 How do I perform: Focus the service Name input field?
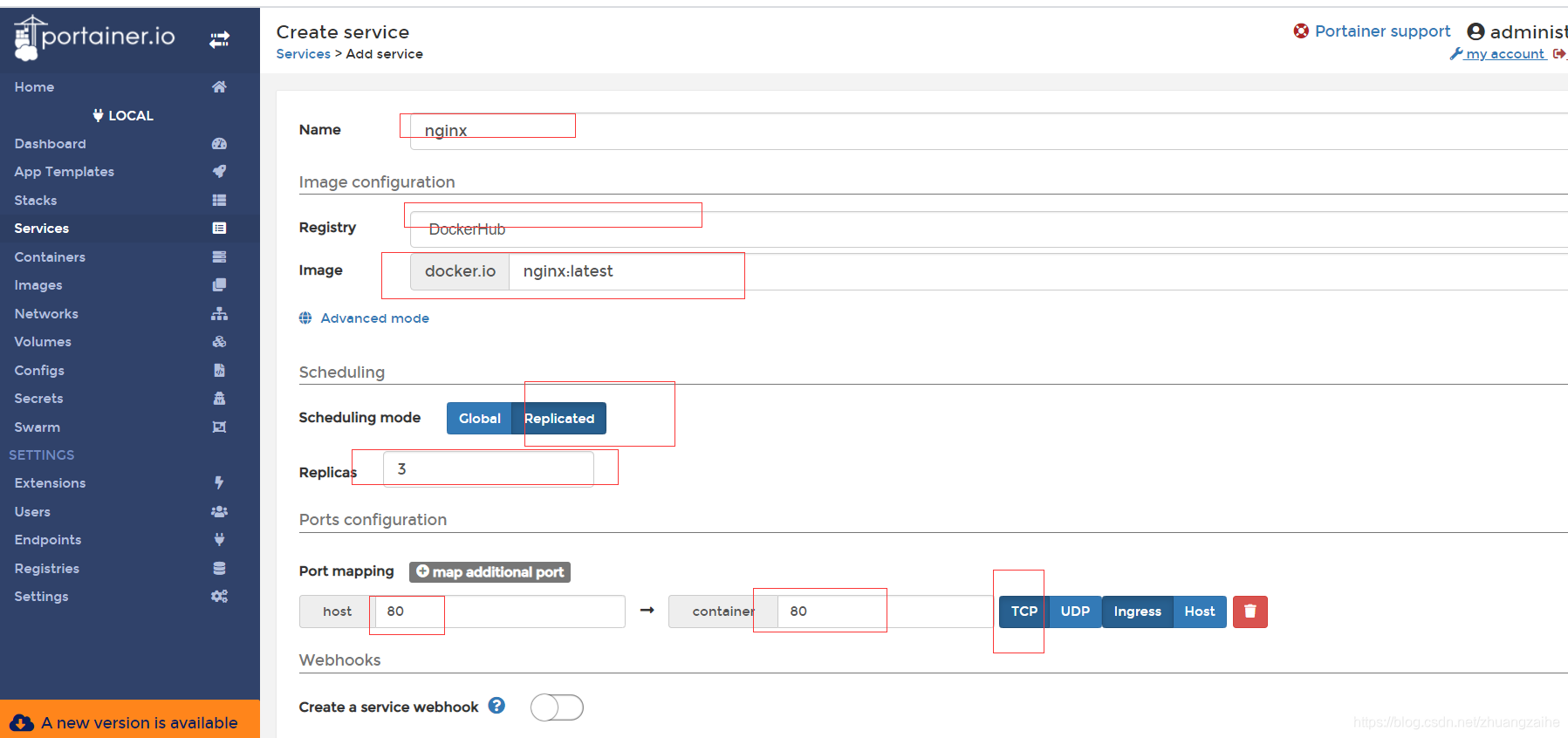989,132
